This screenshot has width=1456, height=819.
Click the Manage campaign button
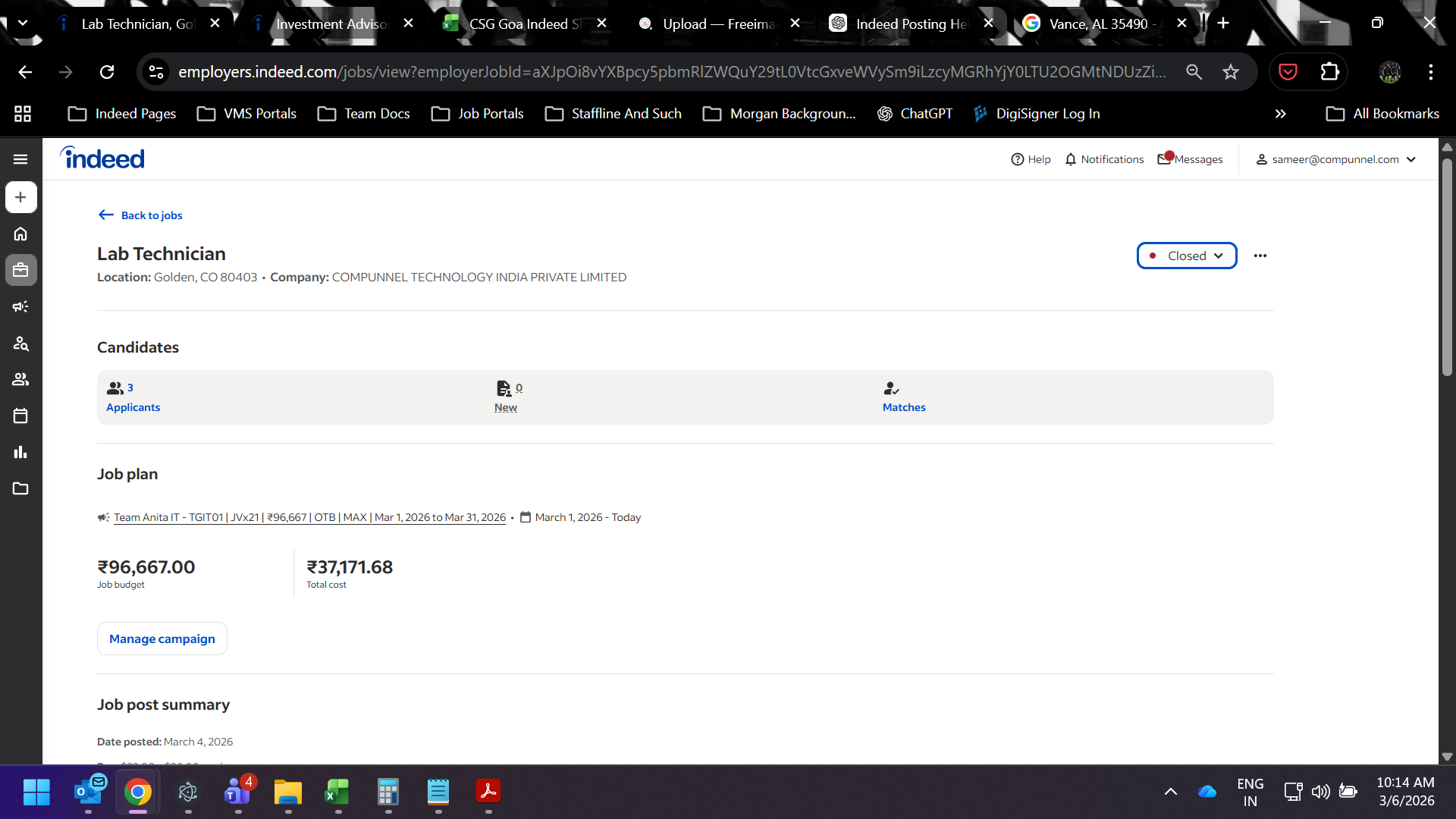click(x=162, y=639)
